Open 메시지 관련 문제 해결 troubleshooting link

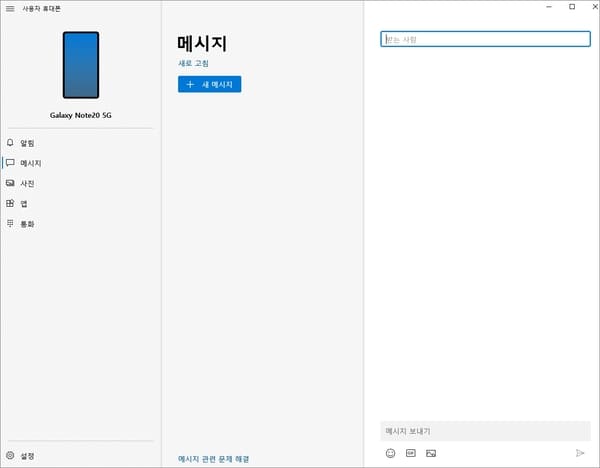214,459
